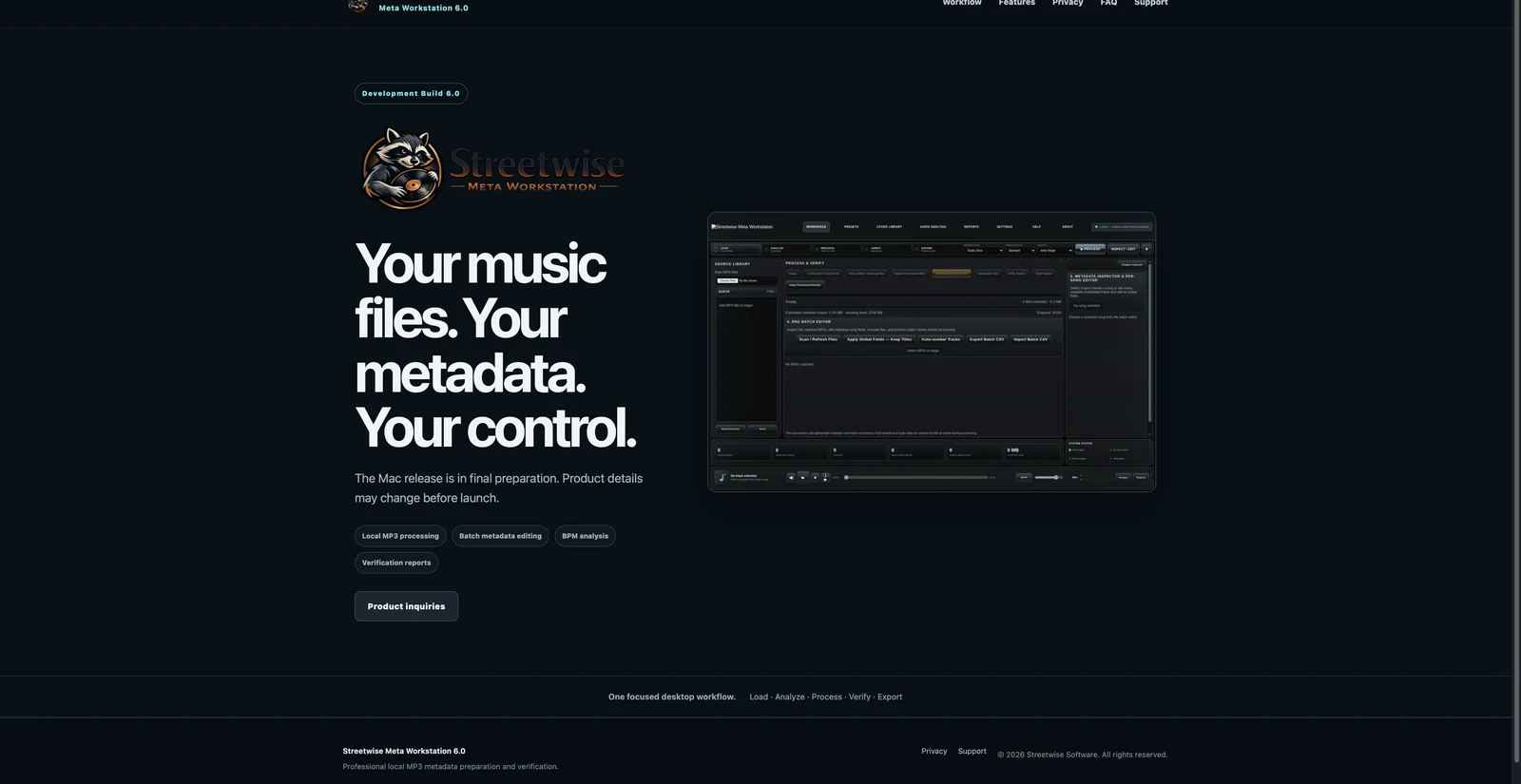1521x784 pixels.
Task: Click the Load workflow step in app toolbar
Action: [x=737, y=249]
